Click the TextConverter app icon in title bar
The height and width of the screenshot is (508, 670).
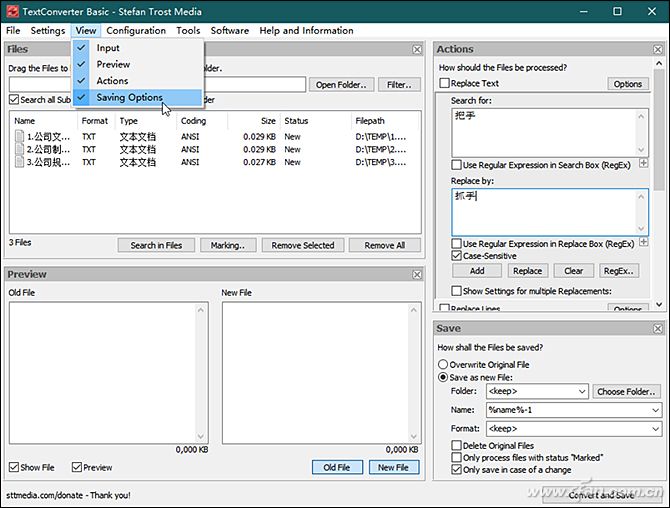click(11, 11)
